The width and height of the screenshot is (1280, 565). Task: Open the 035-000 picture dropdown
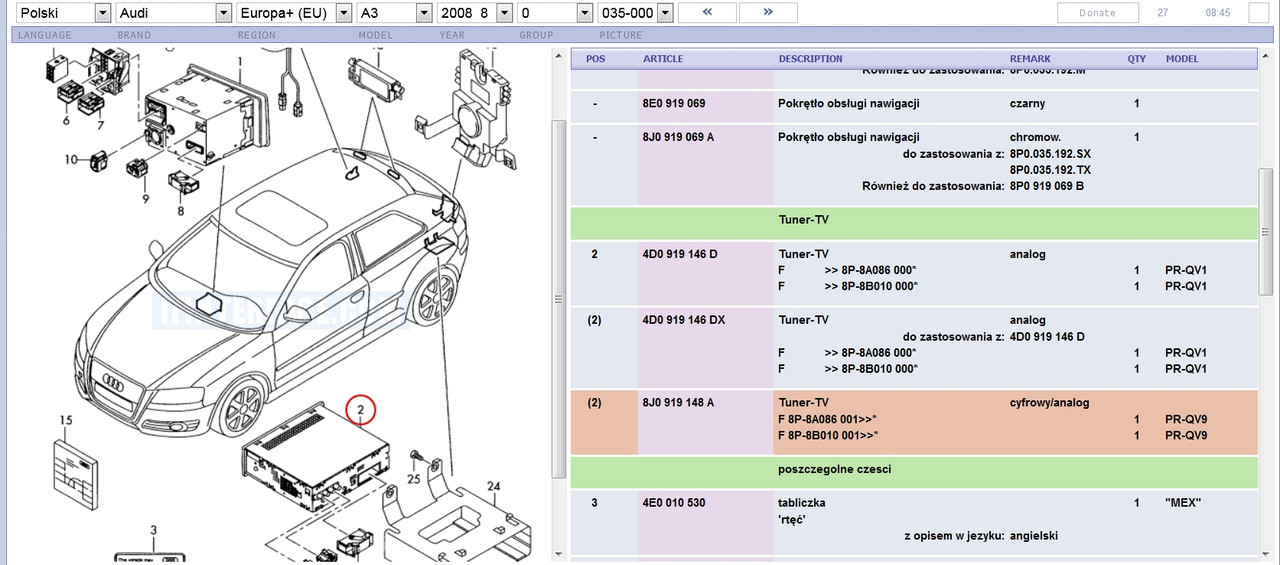635,13
